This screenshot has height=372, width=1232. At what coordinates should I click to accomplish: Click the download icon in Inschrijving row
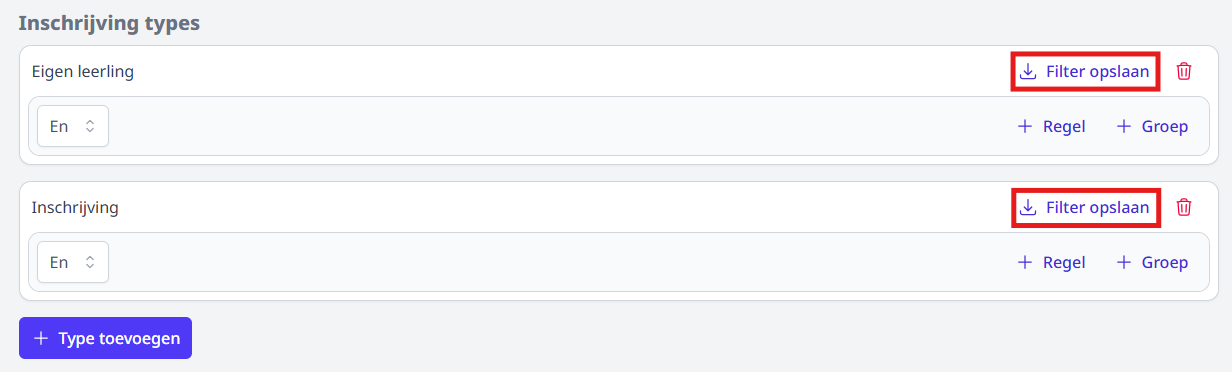pyautogui.click(x=1027, y=207)
